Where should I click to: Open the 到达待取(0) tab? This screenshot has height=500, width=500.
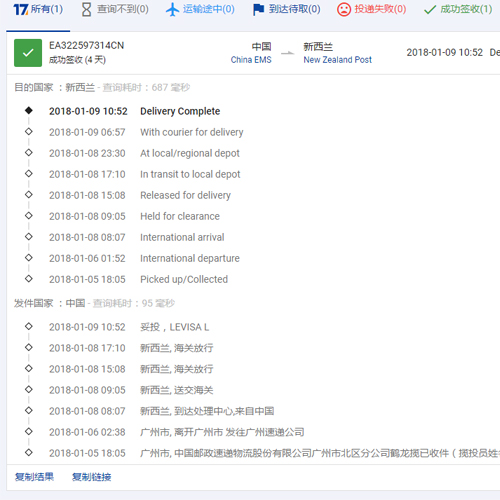tap(287, 9)
